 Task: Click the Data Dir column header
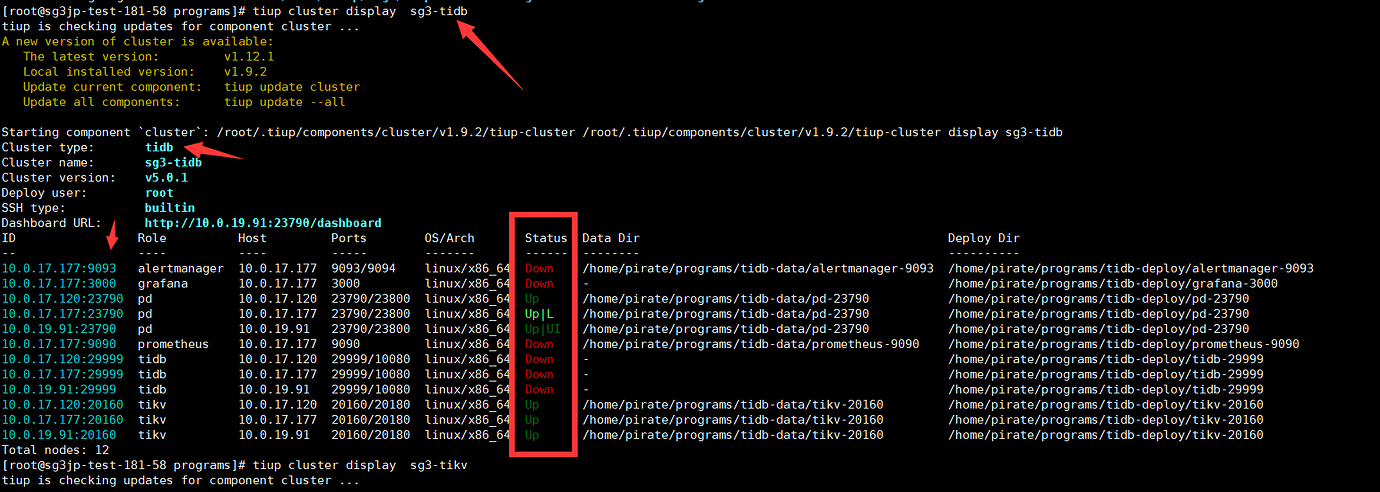click(611, 238)
